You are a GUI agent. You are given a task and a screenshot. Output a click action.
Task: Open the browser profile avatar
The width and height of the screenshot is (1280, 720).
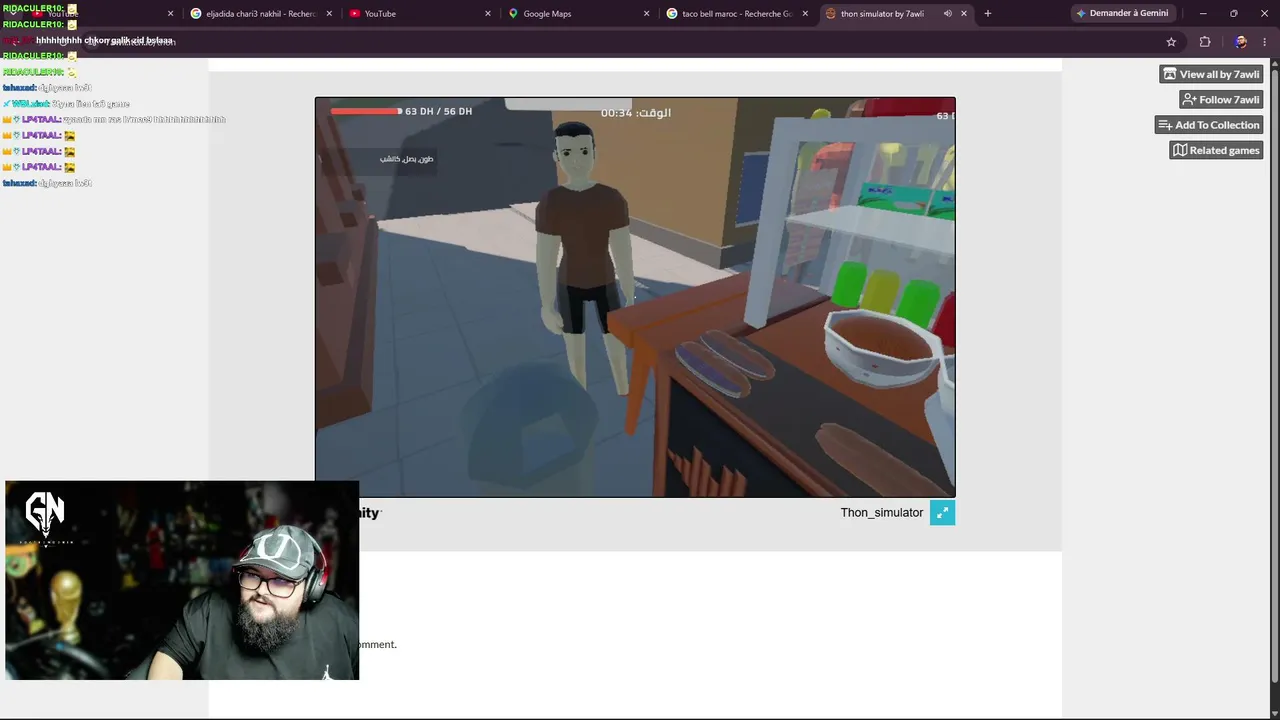(1240, 42)
